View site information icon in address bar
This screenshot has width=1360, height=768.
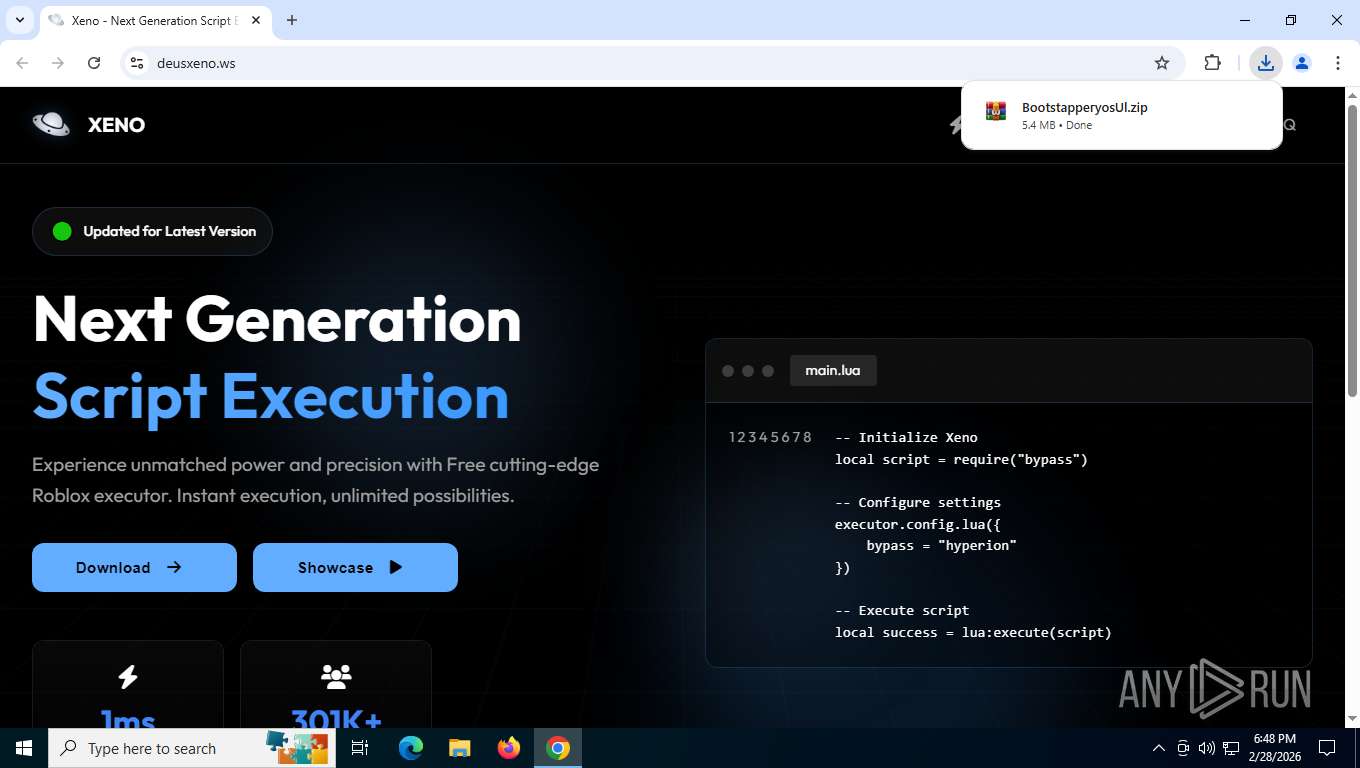[138, 63]
